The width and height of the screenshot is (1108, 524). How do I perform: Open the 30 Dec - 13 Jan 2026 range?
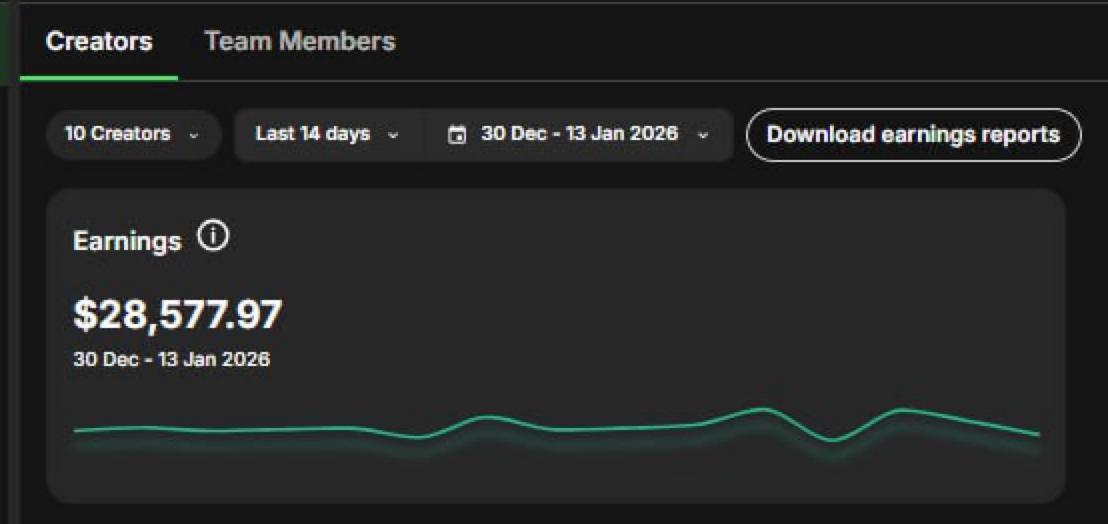pos(579,134)
